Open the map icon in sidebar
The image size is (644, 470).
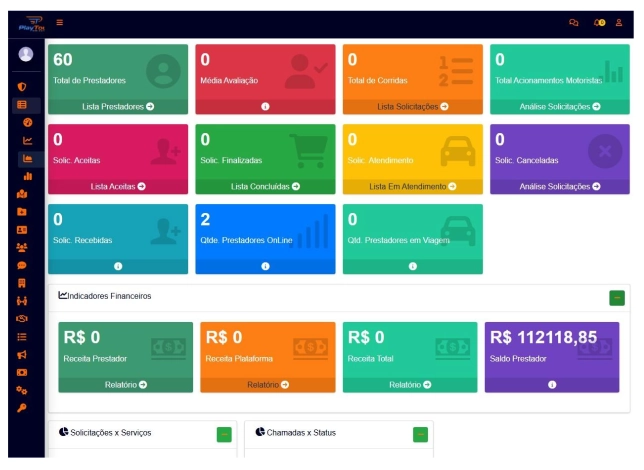click(22, 194)
